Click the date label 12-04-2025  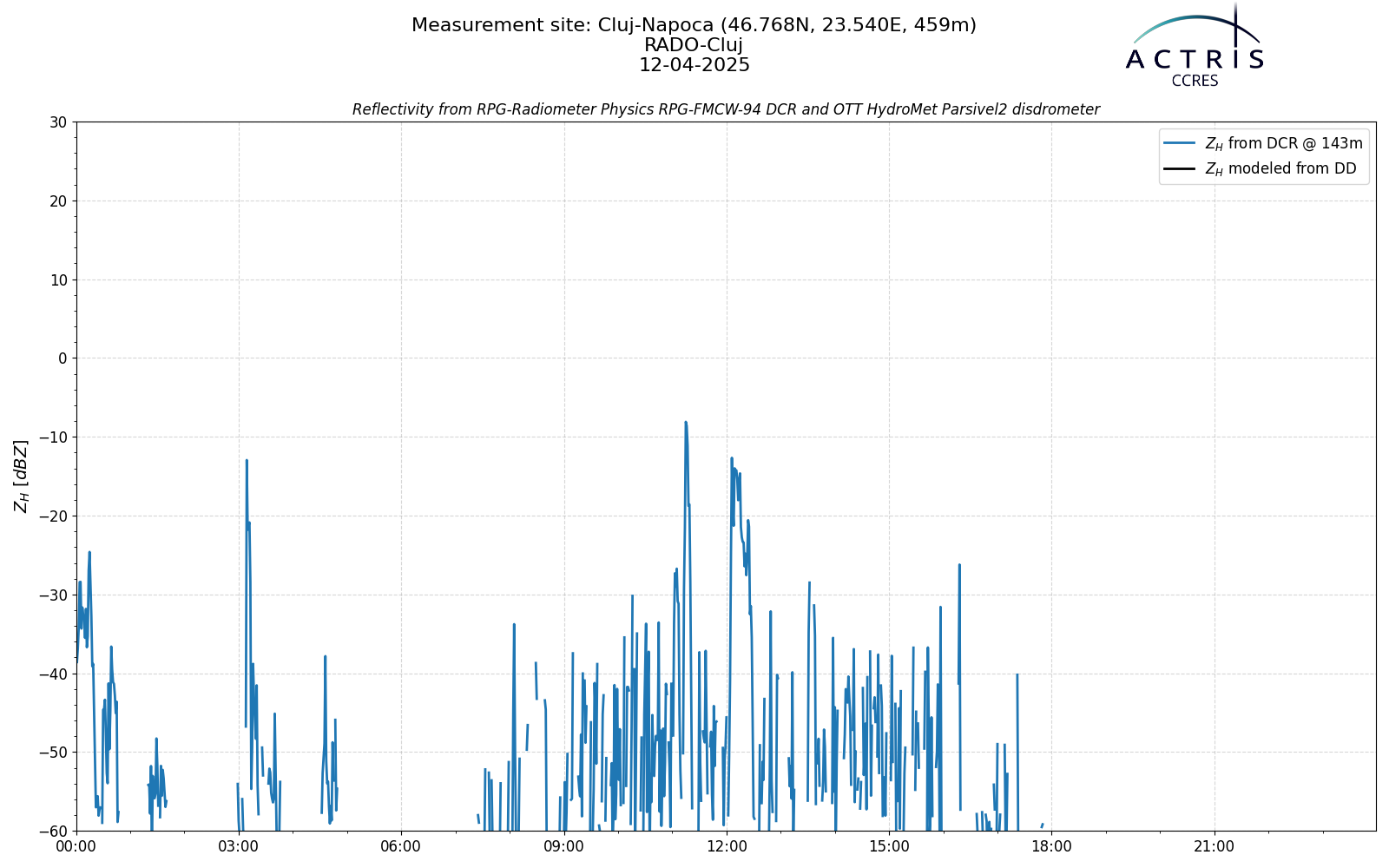694,65
